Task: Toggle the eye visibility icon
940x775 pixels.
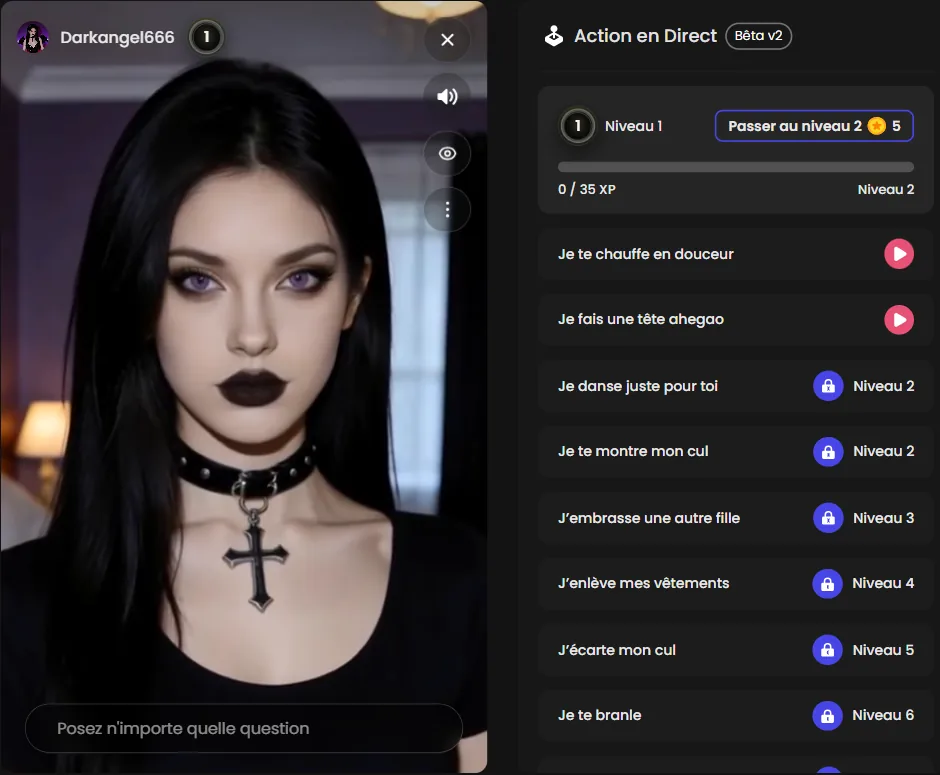Action: point(447,153)
